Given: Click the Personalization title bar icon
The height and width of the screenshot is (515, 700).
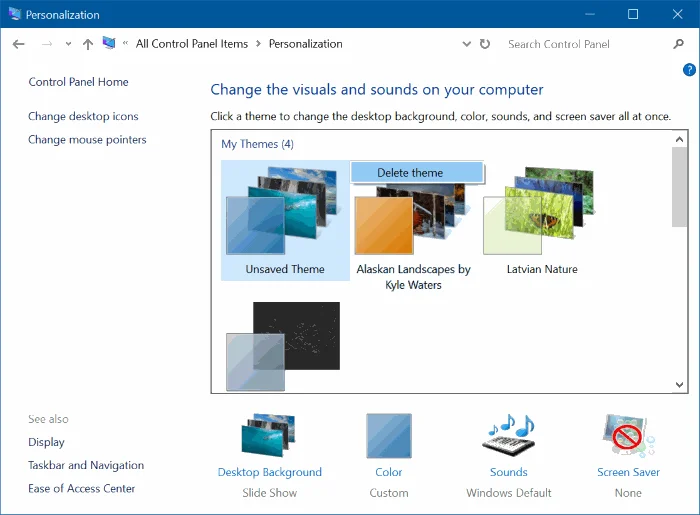Looking at the screenshot, I should tap(15, 14).
